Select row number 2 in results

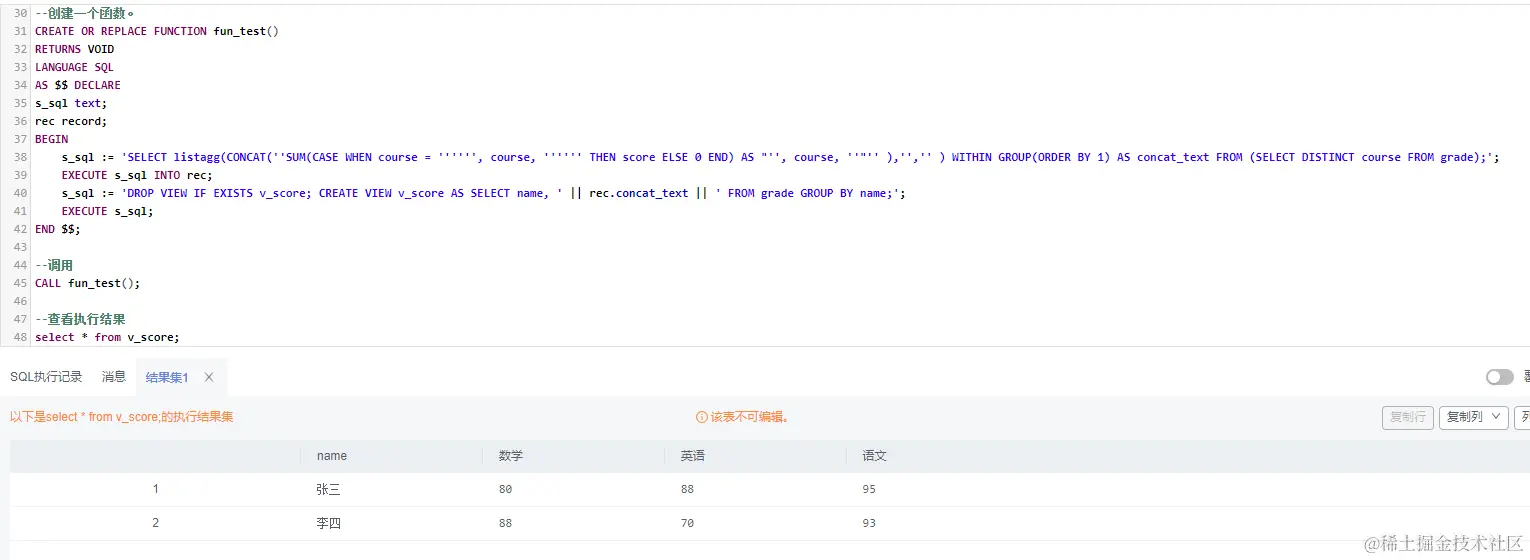(156, 523)
